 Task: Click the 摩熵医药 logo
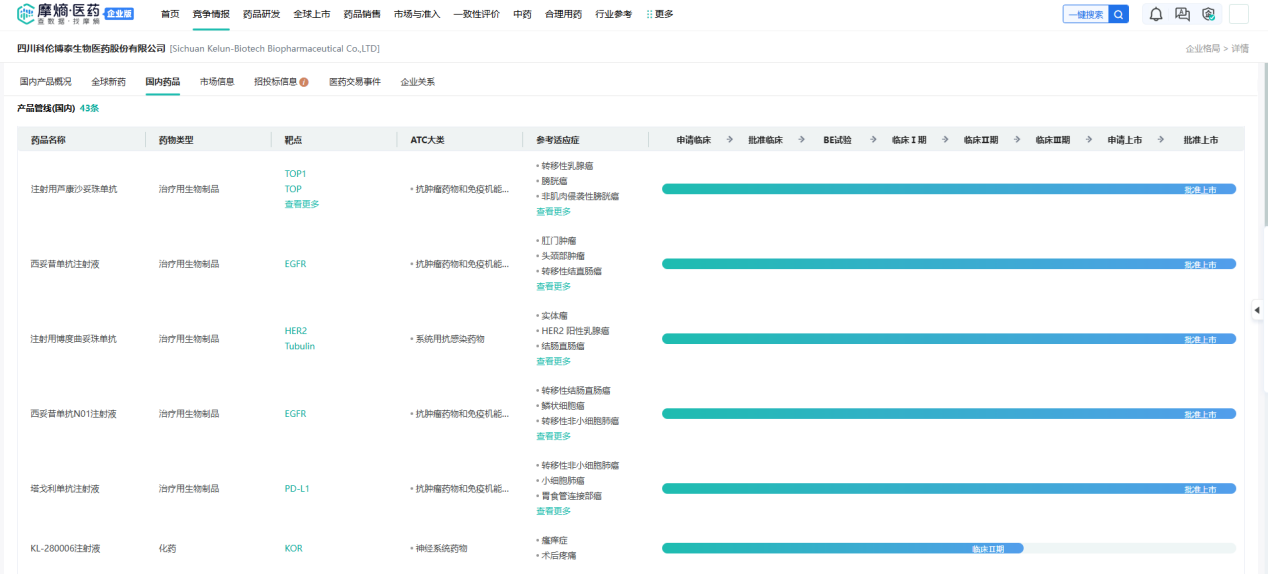click(75, 14)
